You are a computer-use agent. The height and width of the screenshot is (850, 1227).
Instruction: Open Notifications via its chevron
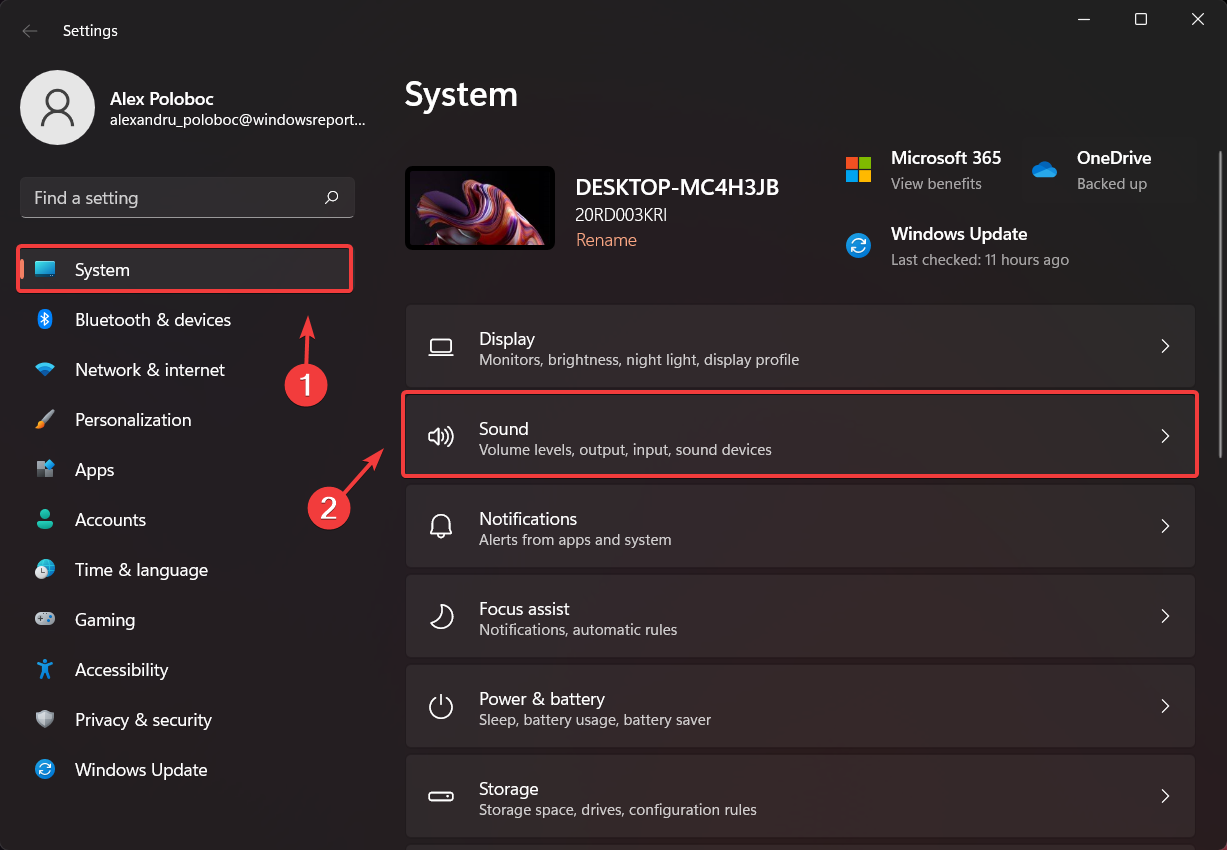(1165, 525)
